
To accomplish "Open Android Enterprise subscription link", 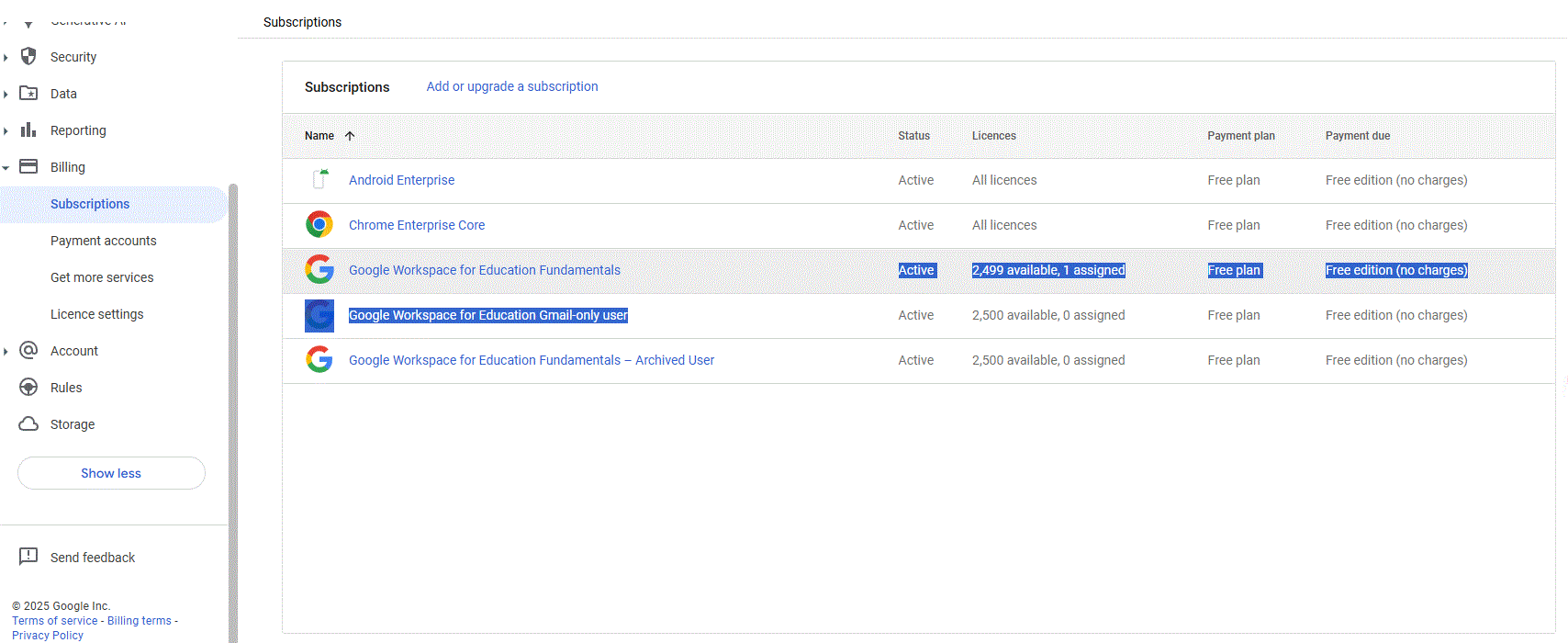I will click(x=402, y=180).
